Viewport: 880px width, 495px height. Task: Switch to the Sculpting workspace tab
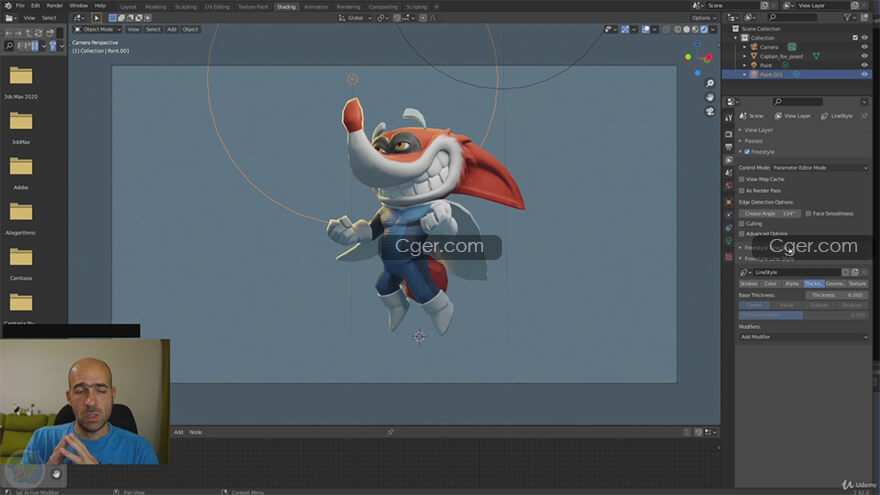185,7
